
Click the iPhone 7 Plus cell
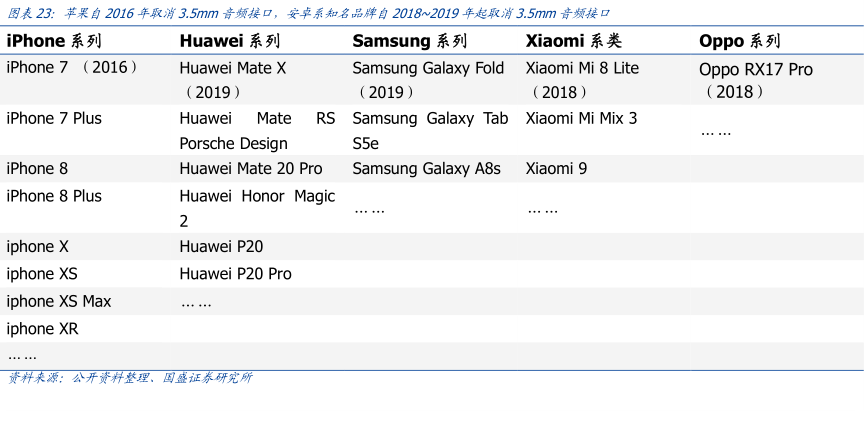[54, 118]
